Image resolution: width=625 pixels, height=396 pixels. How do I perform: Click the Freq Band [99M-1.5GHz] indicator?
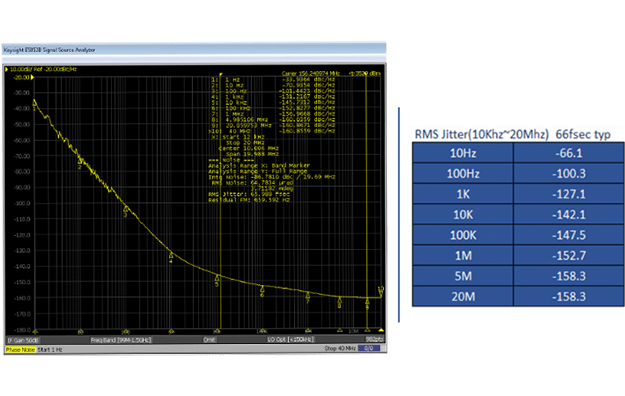[121, 340]
